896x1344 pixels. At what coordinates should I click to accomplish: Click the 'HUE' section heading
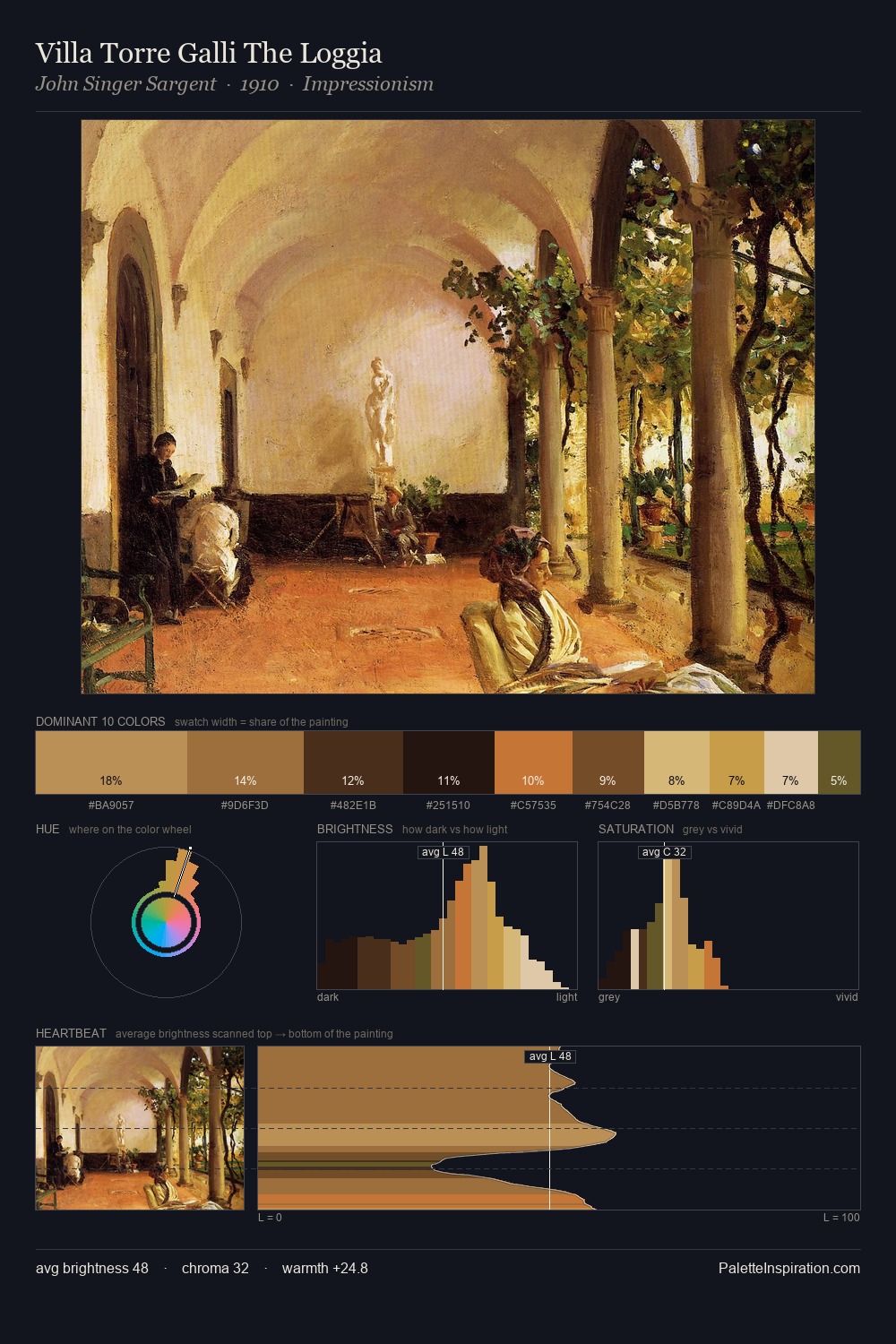click(x=47, y=829)
